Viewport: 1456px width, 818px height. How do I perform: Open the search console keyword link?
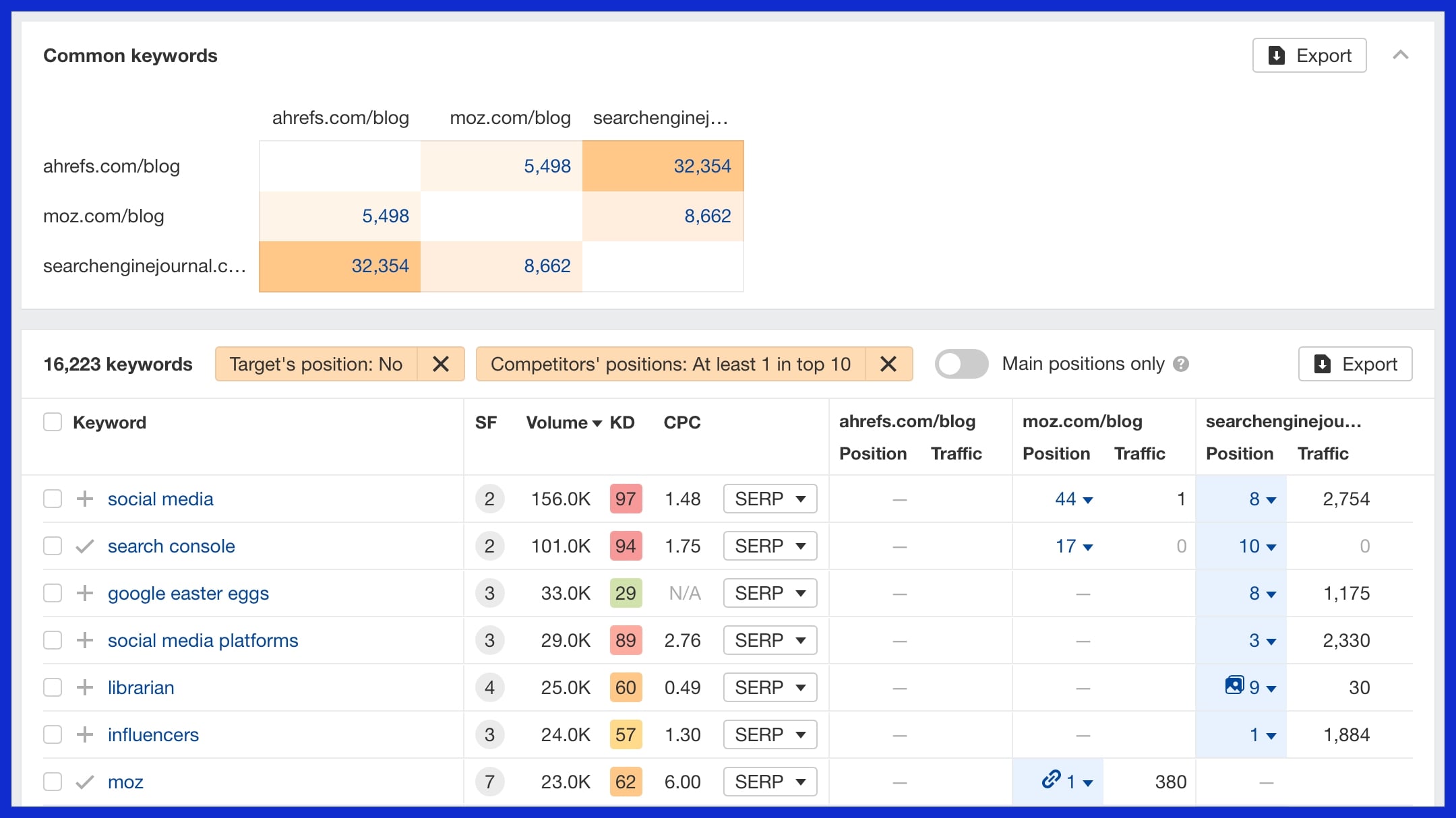(171, 546)
